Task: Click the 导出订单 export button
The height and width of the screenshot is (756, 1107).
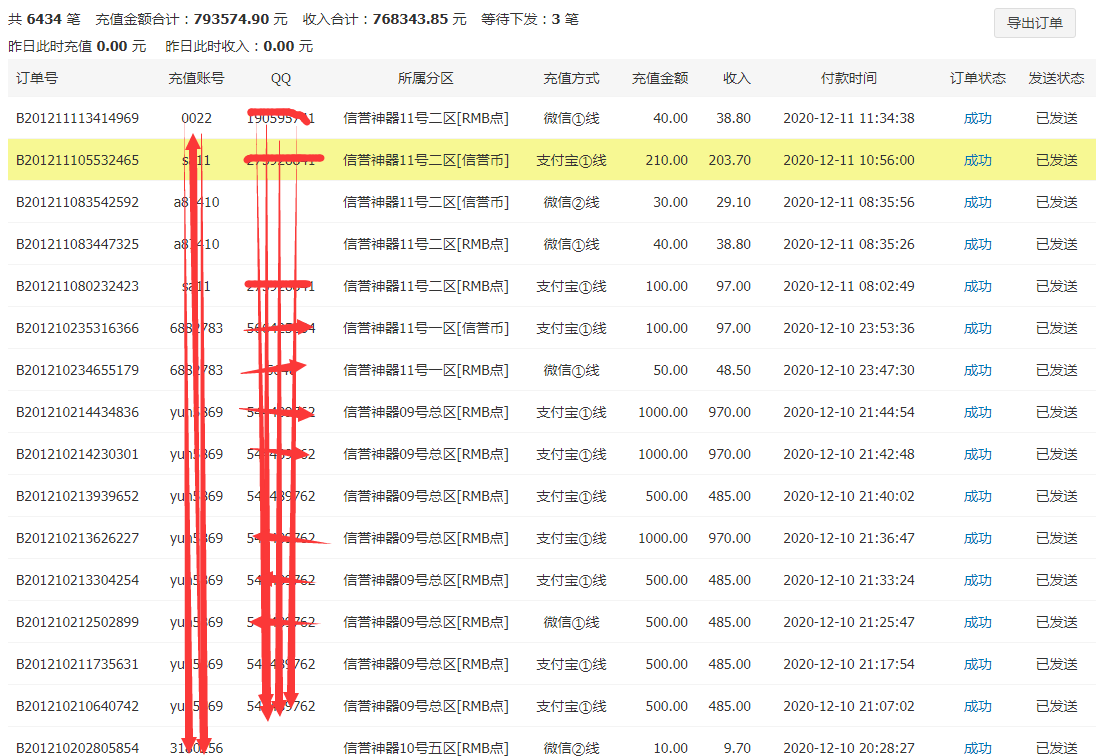Action: pos(1035,23)
